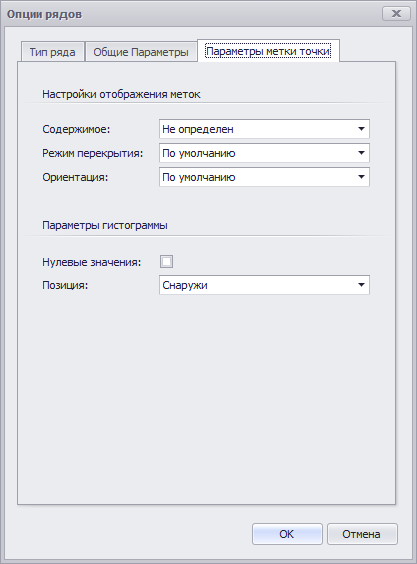
Task: Click the Снаружи value in Позиция field
Action: coord(185,285)
